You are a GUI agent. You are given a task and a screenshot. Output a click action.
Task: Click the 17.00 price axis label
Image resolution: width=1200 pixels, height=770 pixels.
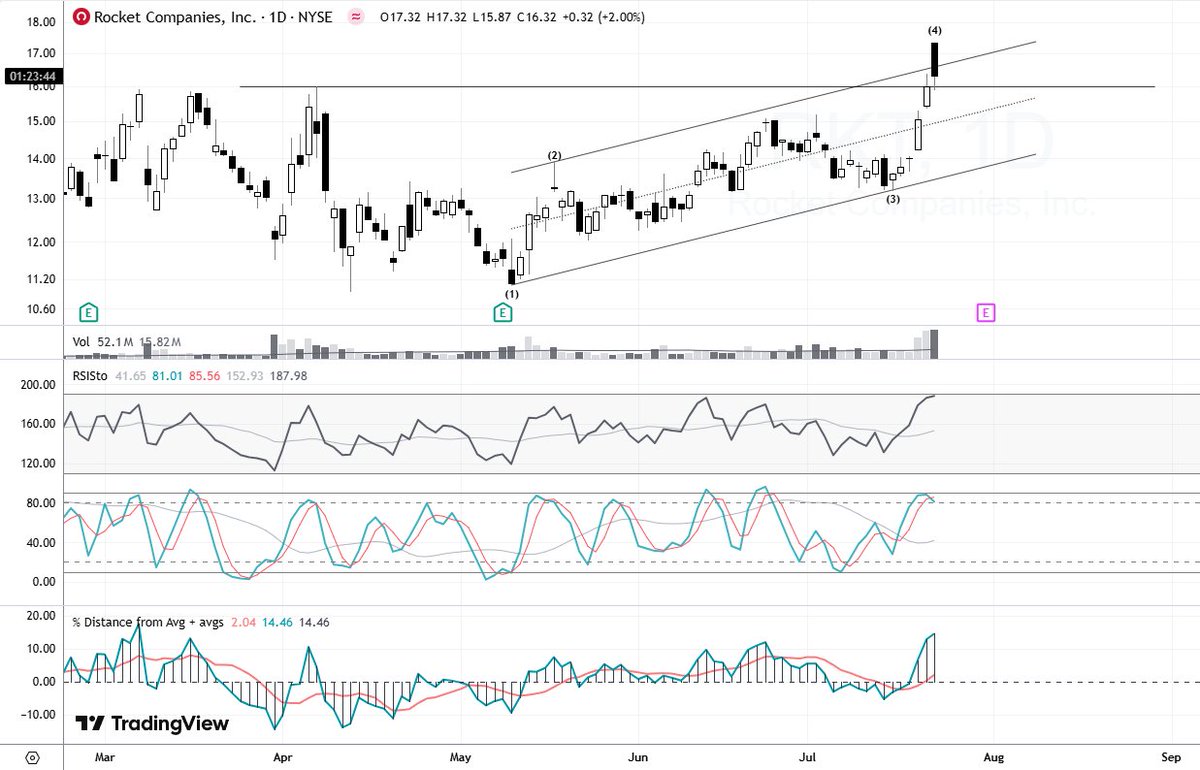pyautogui.click(x=41, y=53)
